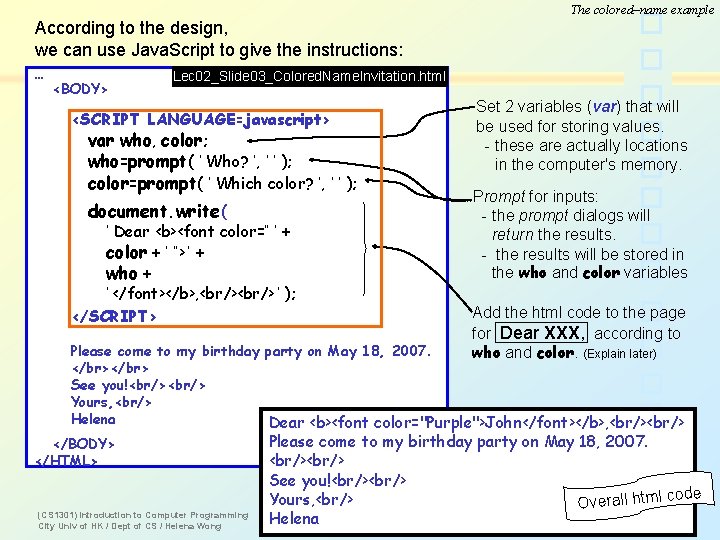Viewport: 720px width, 540px height.
Task: Click "in the computer's memory." note line
Action: [588, 164]
